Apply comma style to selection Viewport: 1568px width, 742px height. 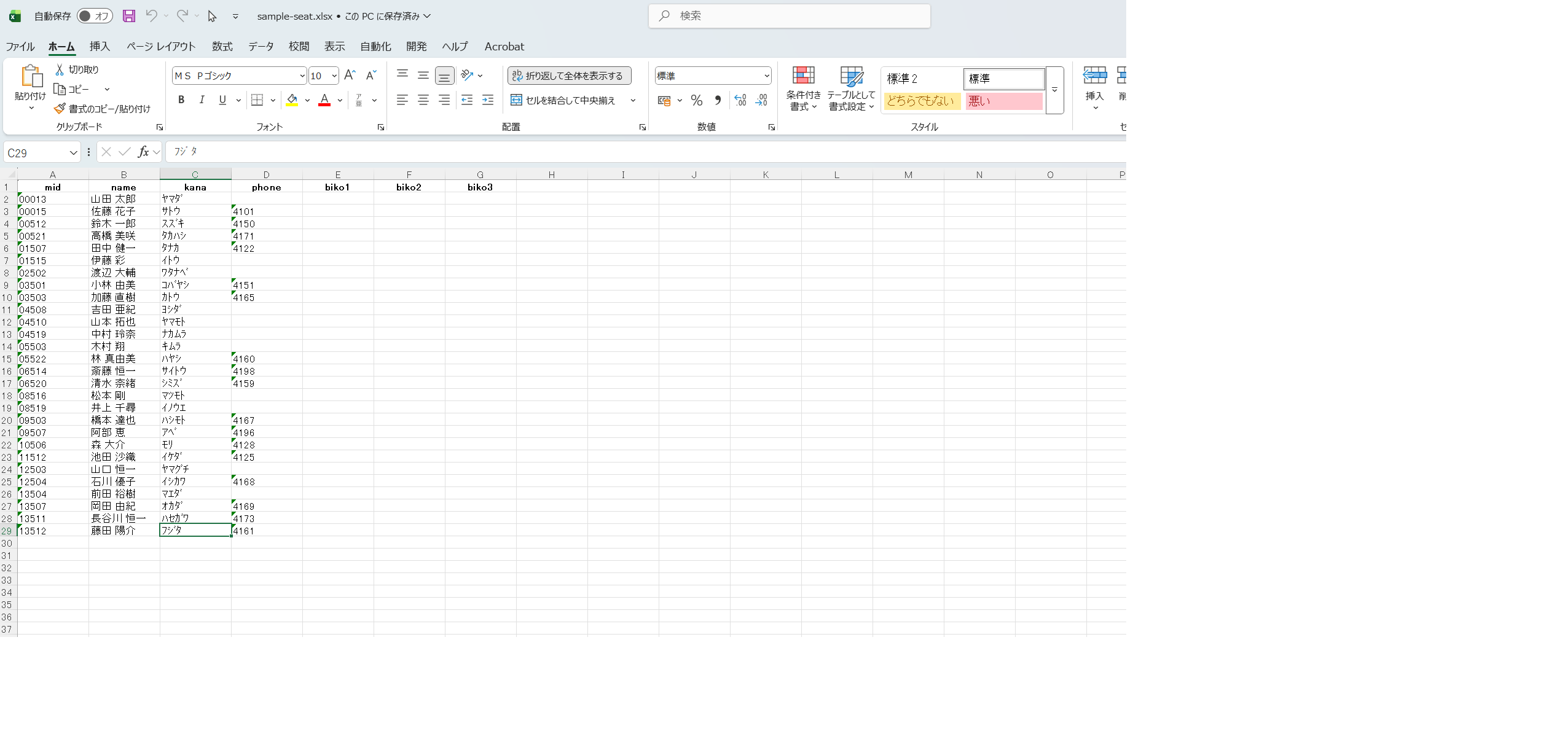pyautogui.click(x=717, y=100)
